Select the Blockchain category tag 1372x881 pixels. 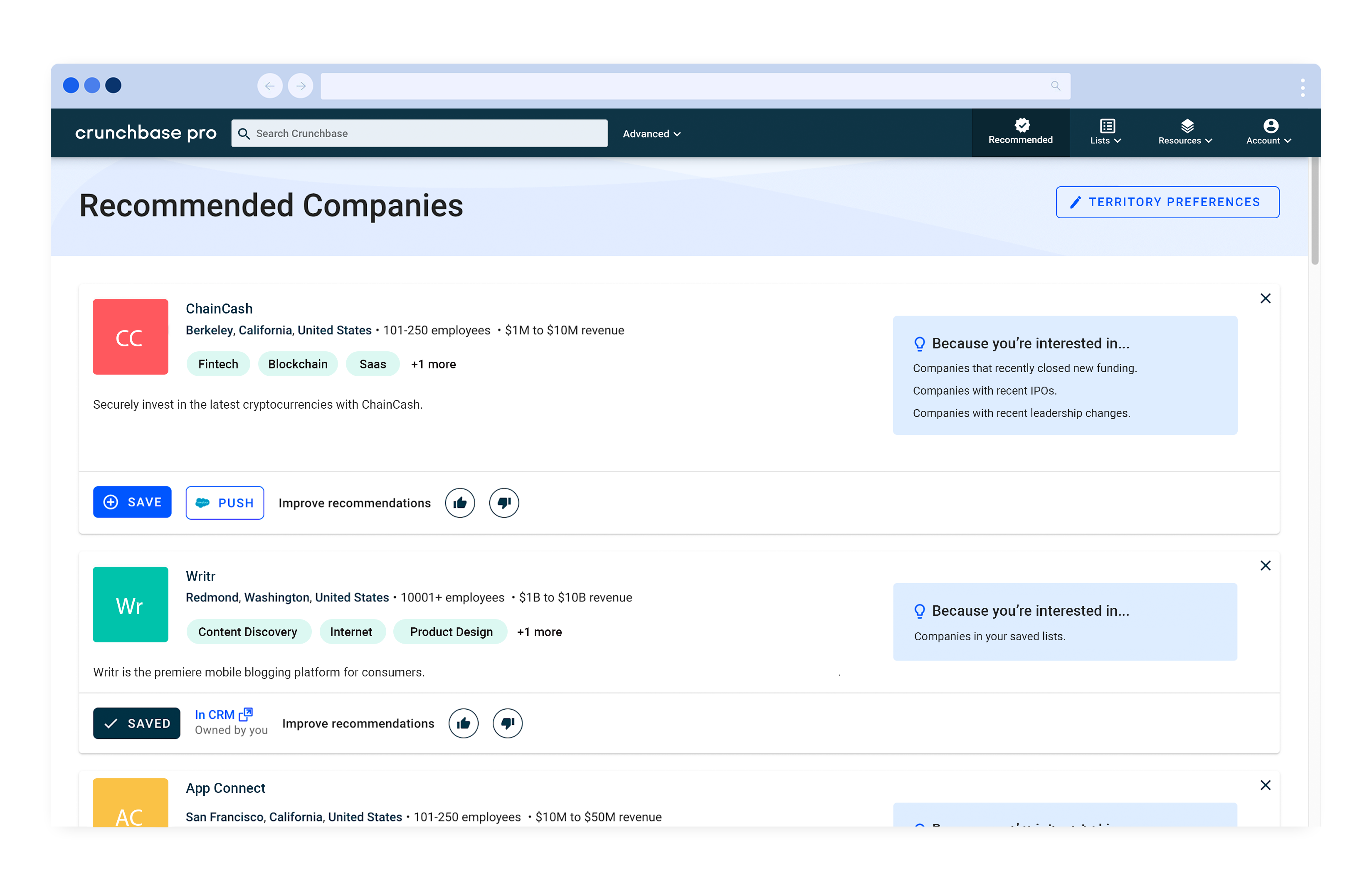(x=298, y=364)
